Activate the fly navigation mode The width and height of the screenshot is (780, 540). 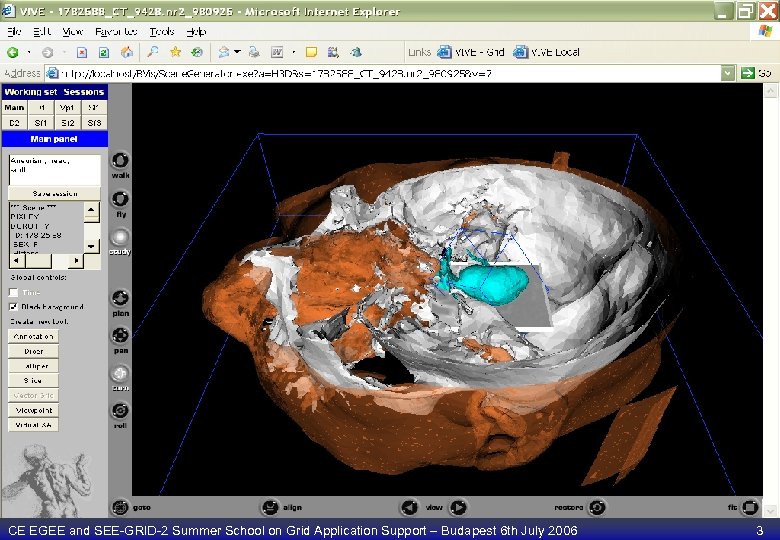tap(120, 199)
